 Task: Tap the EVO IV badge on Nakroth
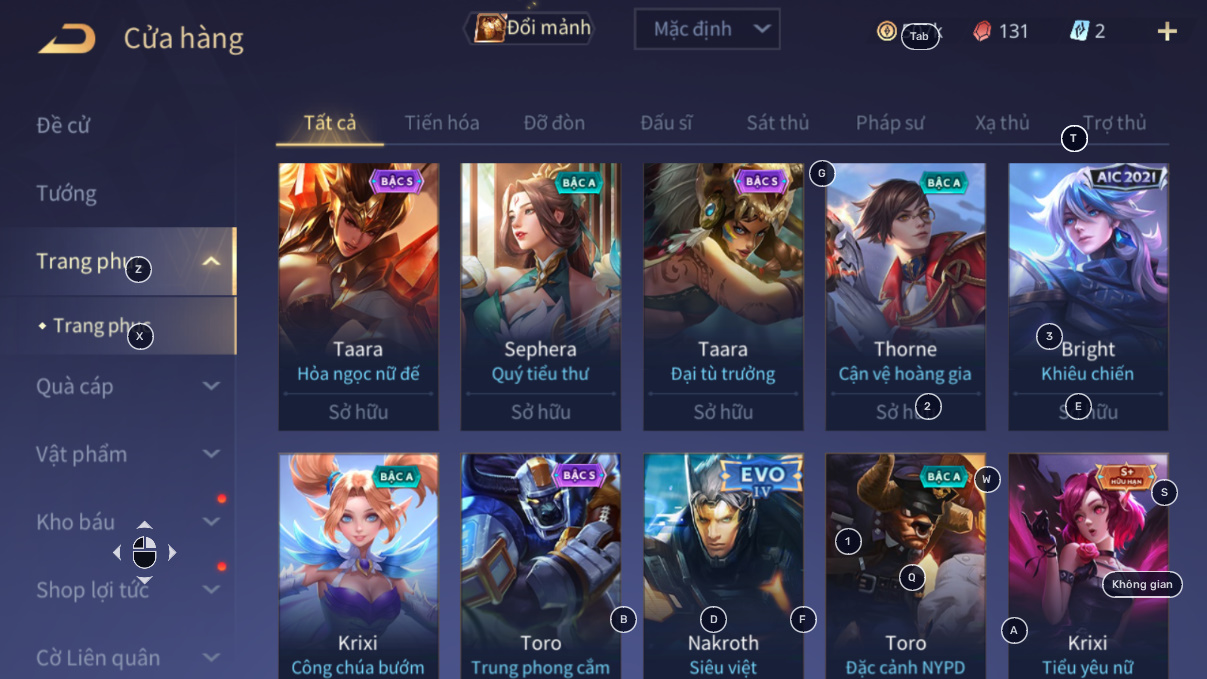763,476
